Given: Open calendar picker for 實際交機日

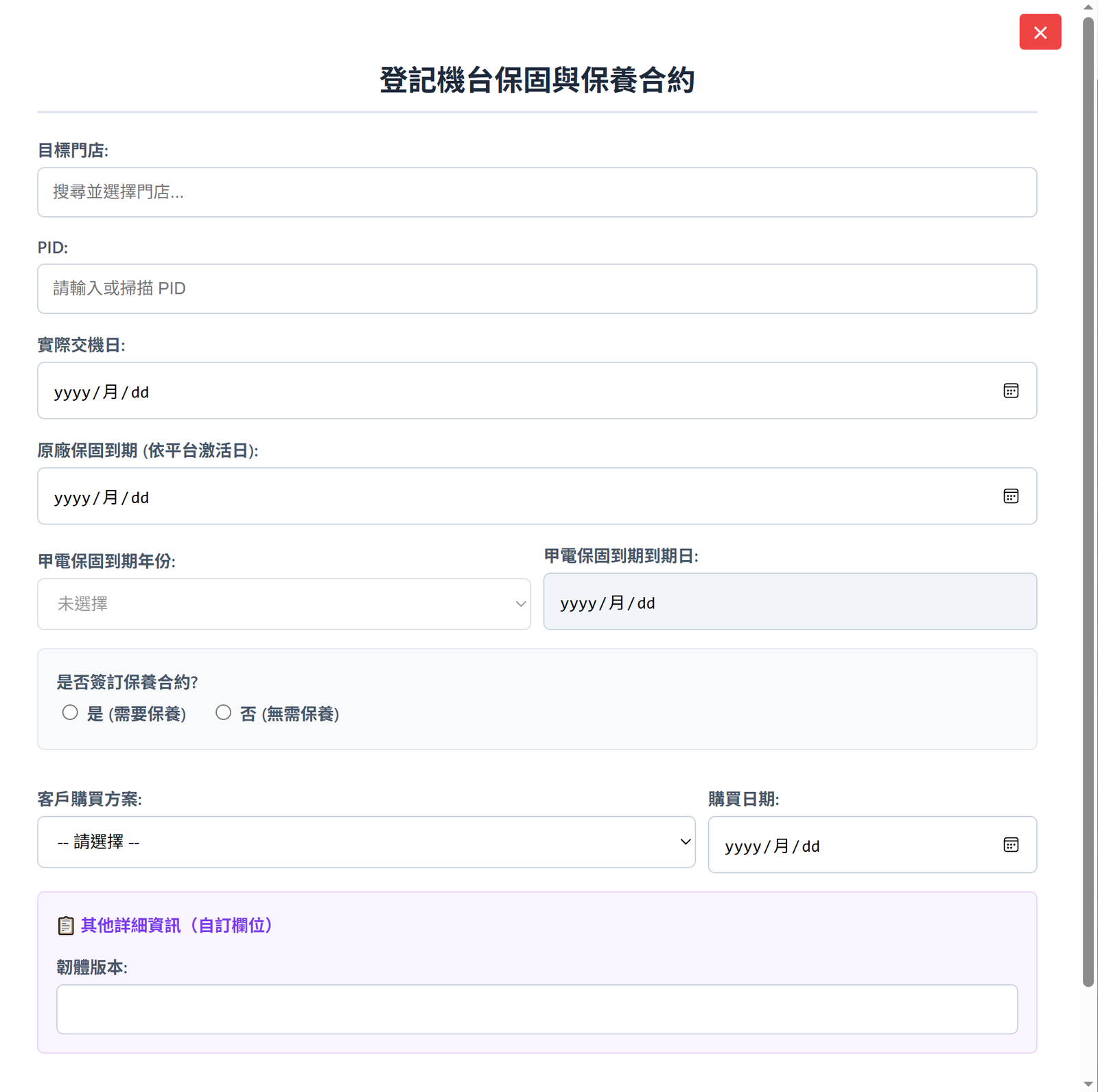Looking at the screenshot, I should pyautogui.click(x=1010, y=391).
